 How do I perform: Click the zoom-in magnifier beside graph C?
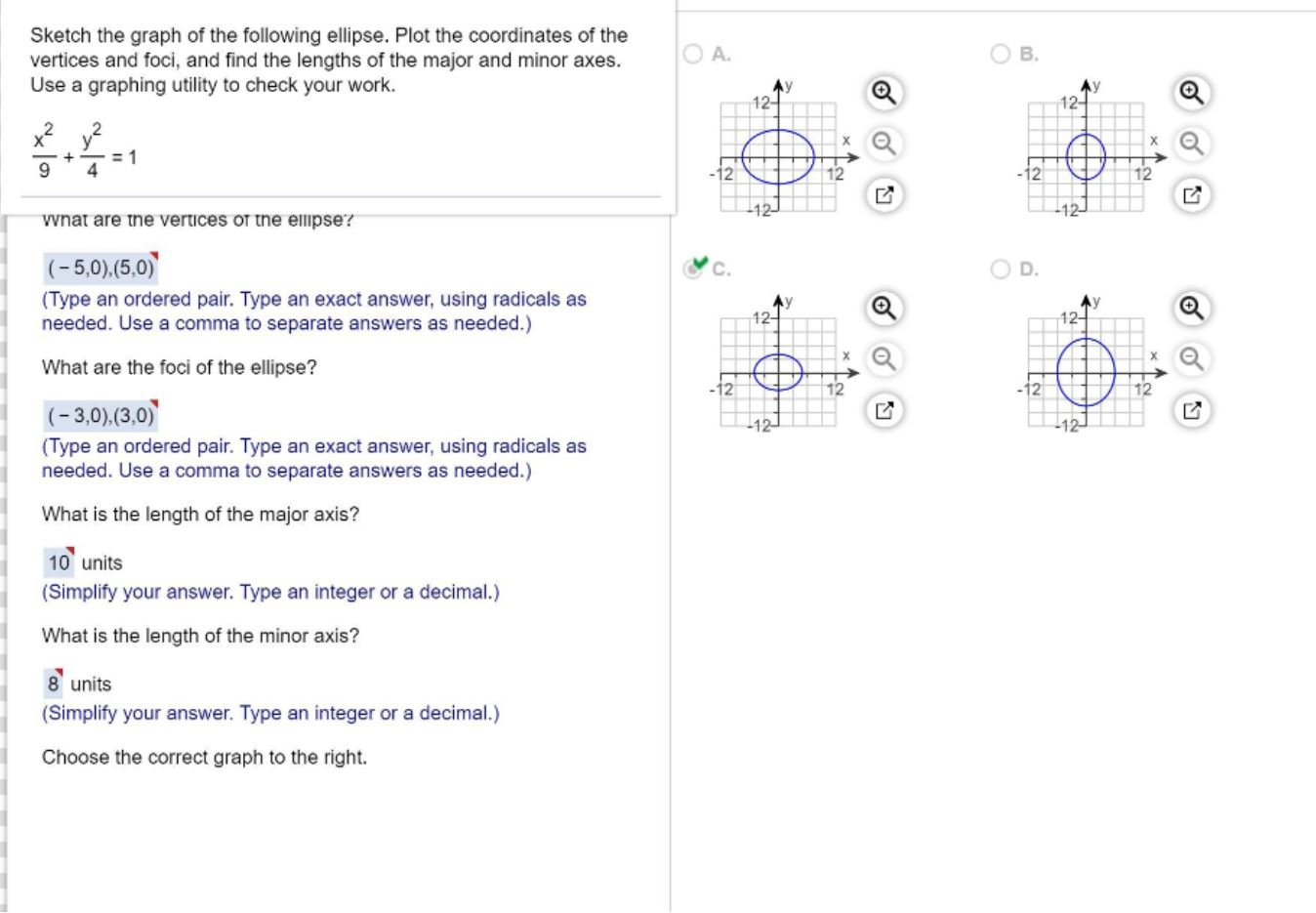click(x=884, y=308)
